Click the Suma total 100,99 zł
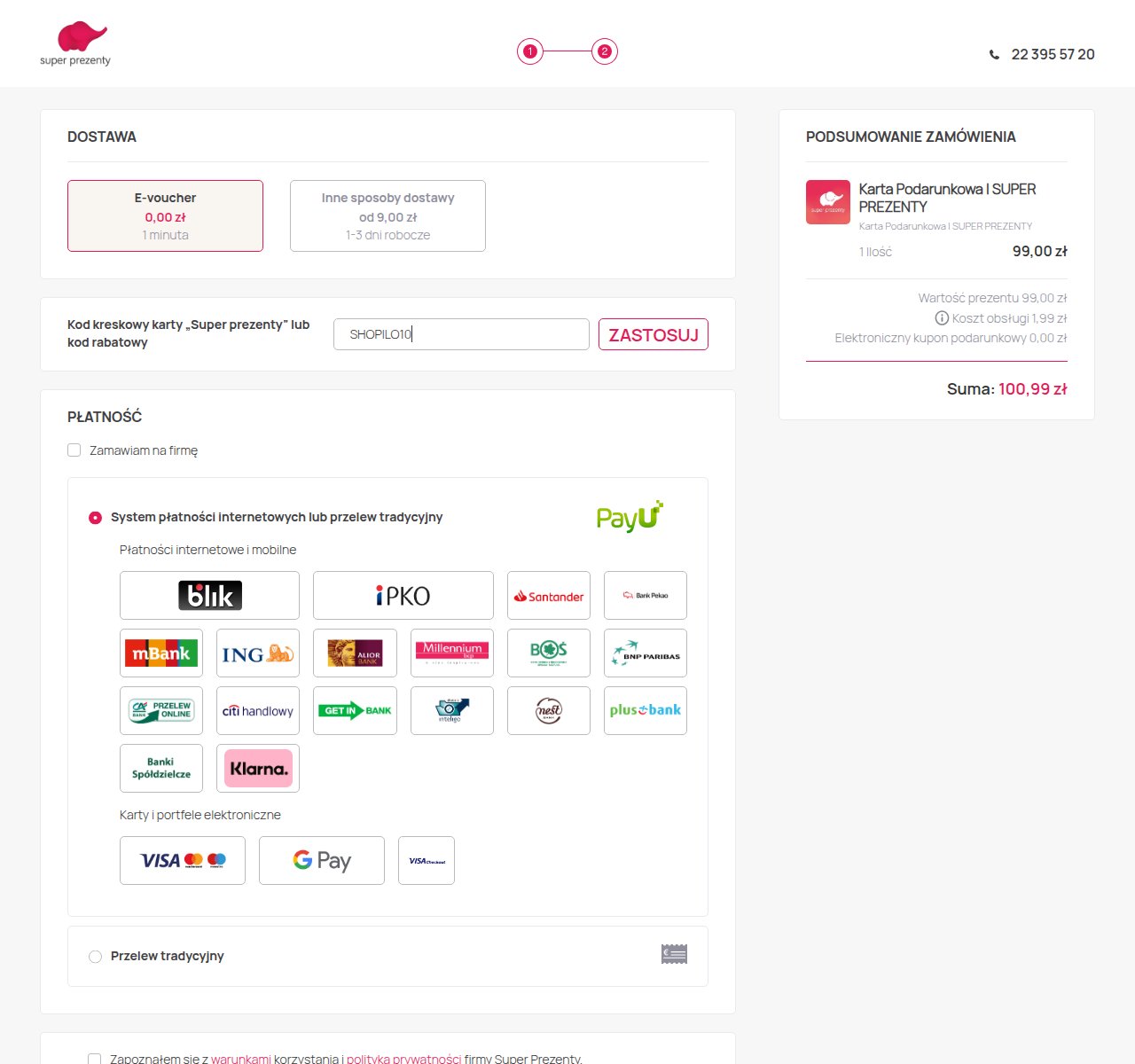 pyautogui.click(x=1006, y=389)
